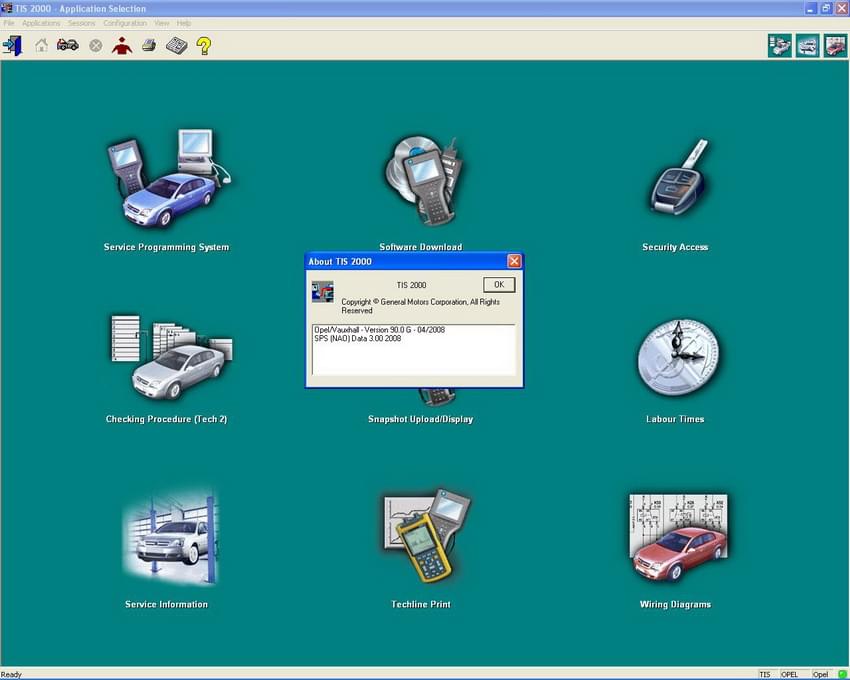
Task: Open Service Programming System application
Action: pyautogui.click(x=167, y=179)
